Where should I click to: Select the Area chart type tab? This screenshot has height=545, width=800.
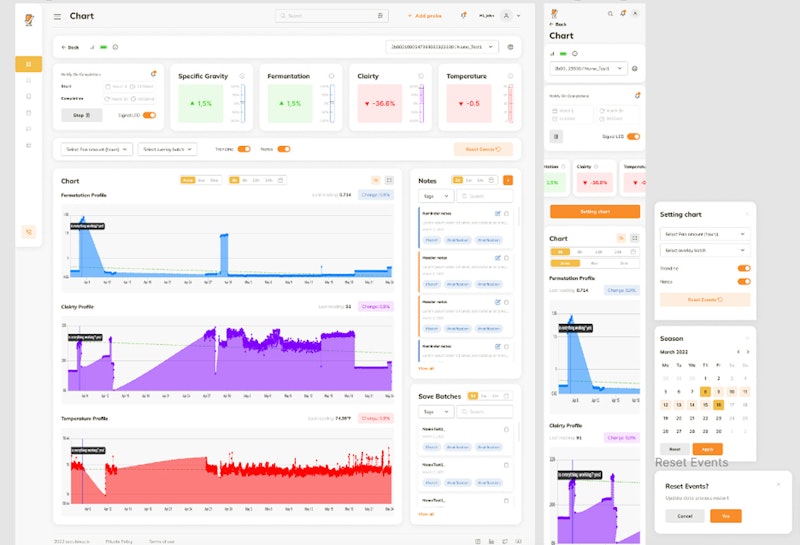click(x=188, y=180)
